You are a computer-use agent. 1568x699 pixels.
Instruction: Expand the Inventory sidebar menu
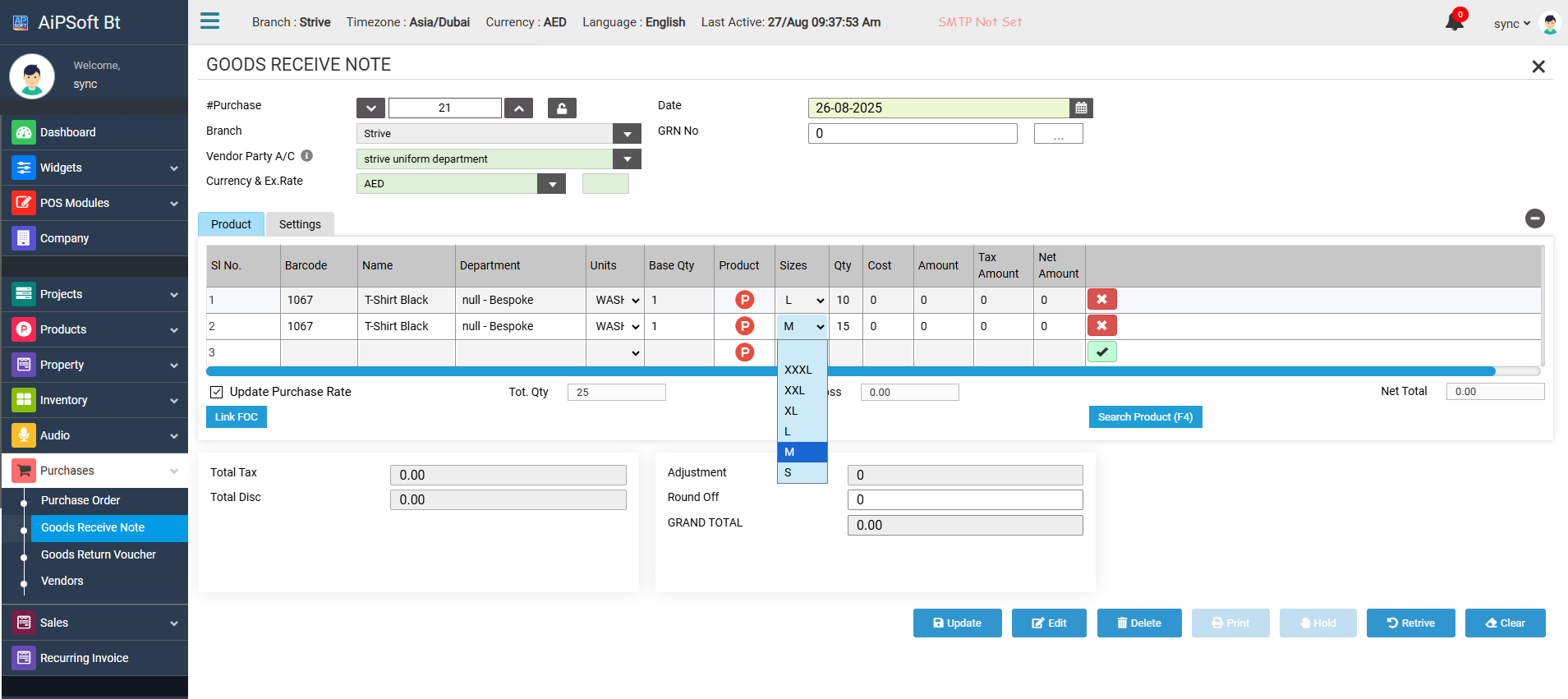click(94, 400)
